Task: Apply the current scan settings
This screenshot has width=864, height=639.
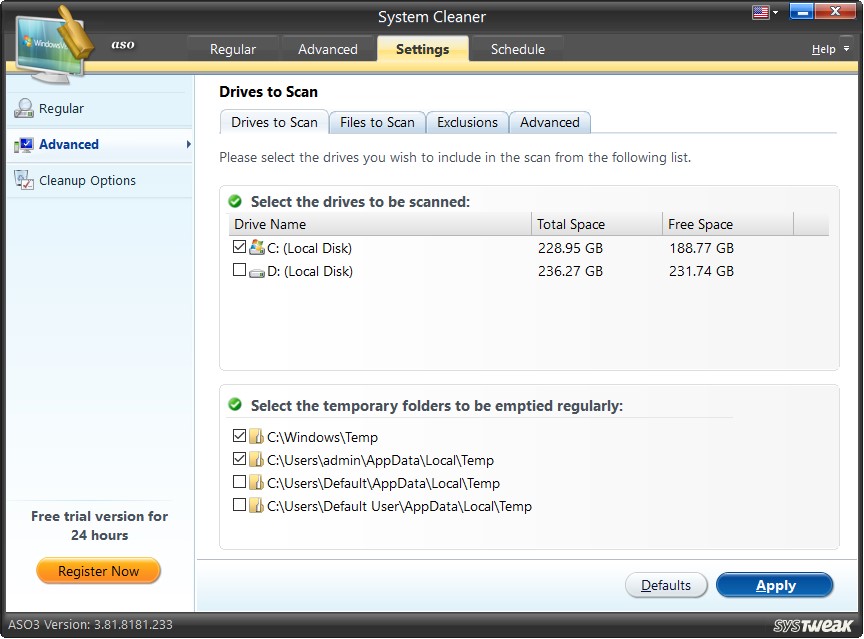Action: (775, 585)
